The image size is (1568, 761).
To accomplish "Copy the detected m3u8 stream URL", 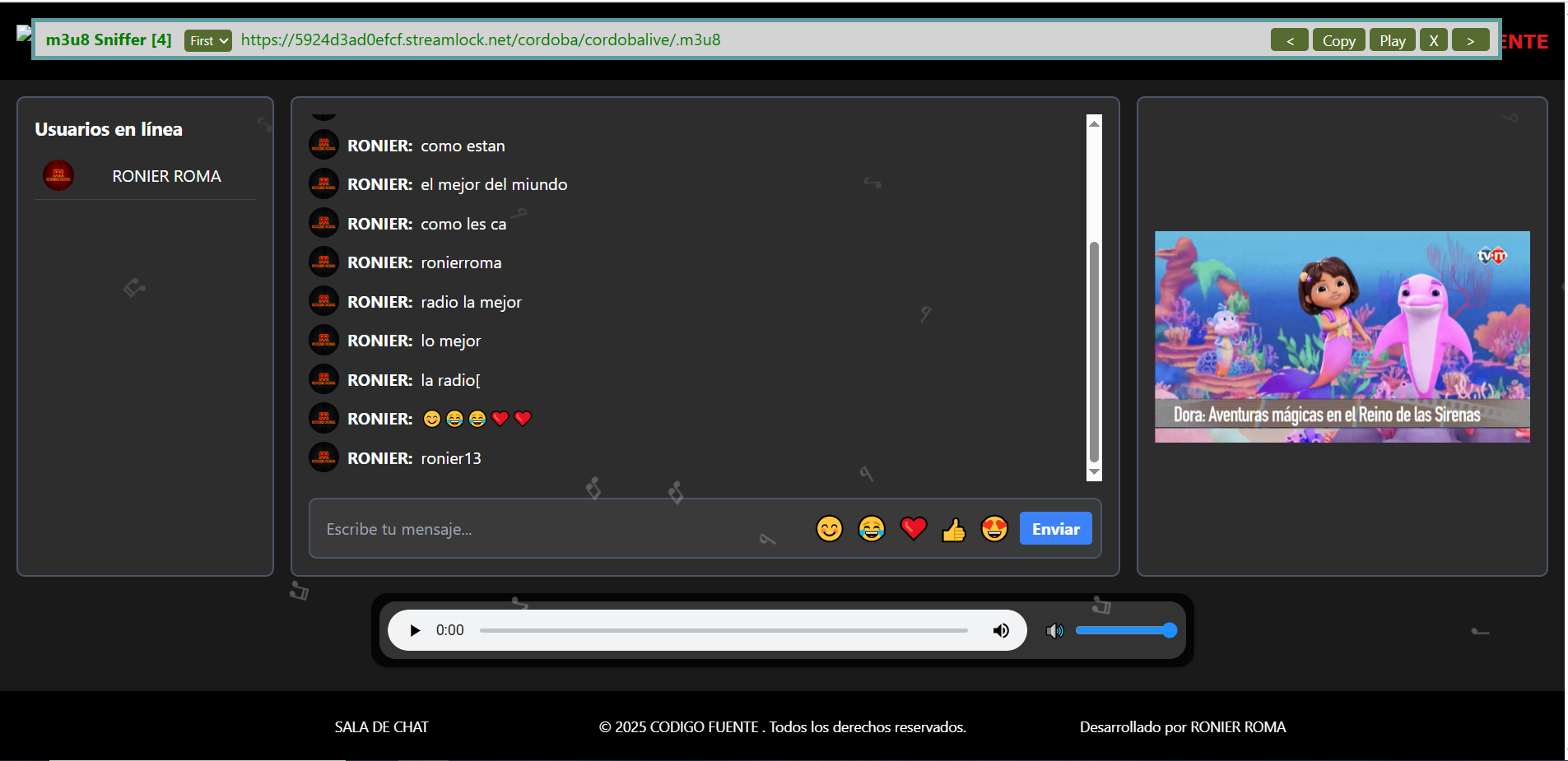I will (1338, 39).
